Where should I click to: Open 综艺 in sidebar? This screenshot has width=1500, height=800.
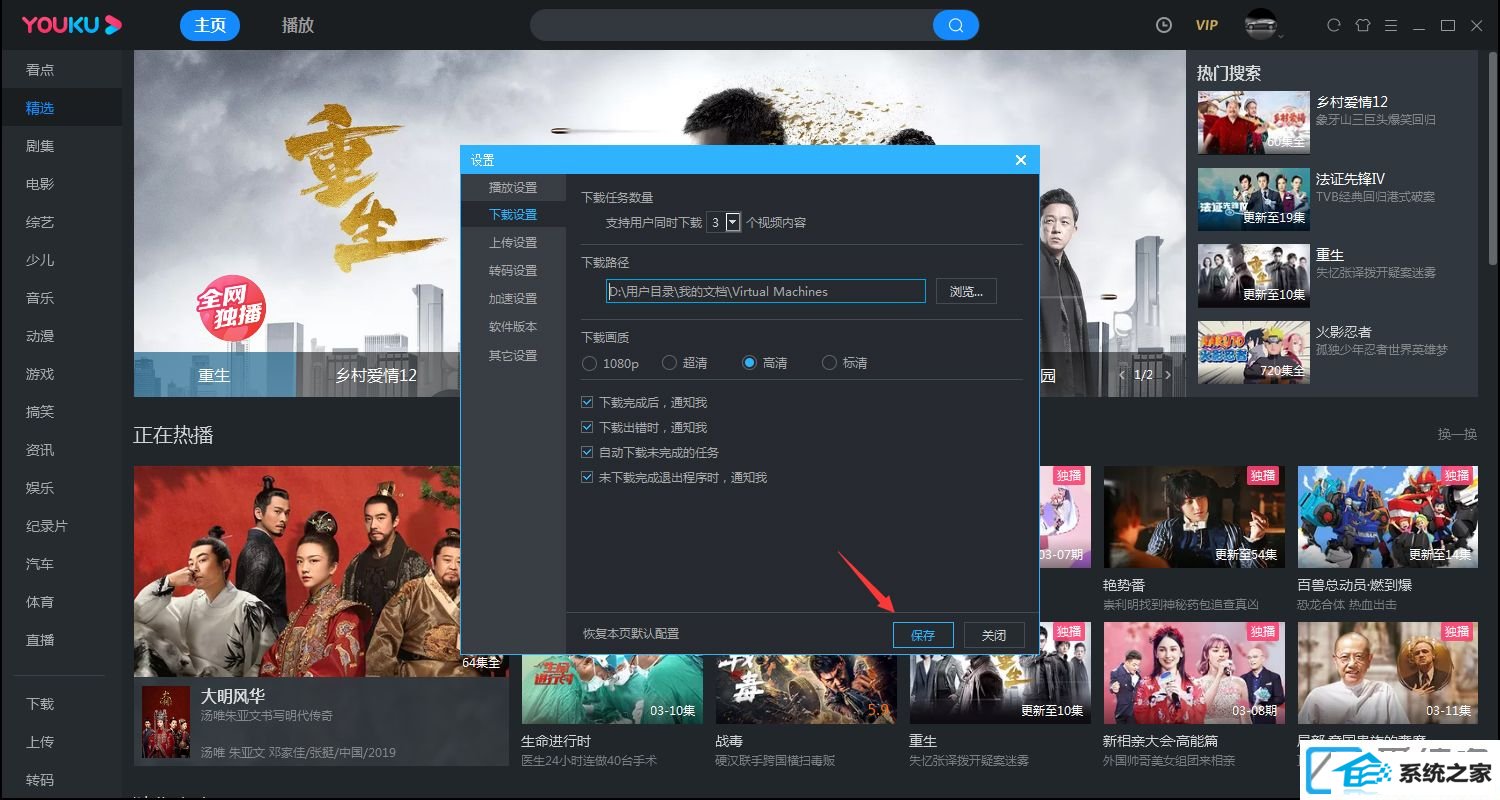tap(40, 222)
